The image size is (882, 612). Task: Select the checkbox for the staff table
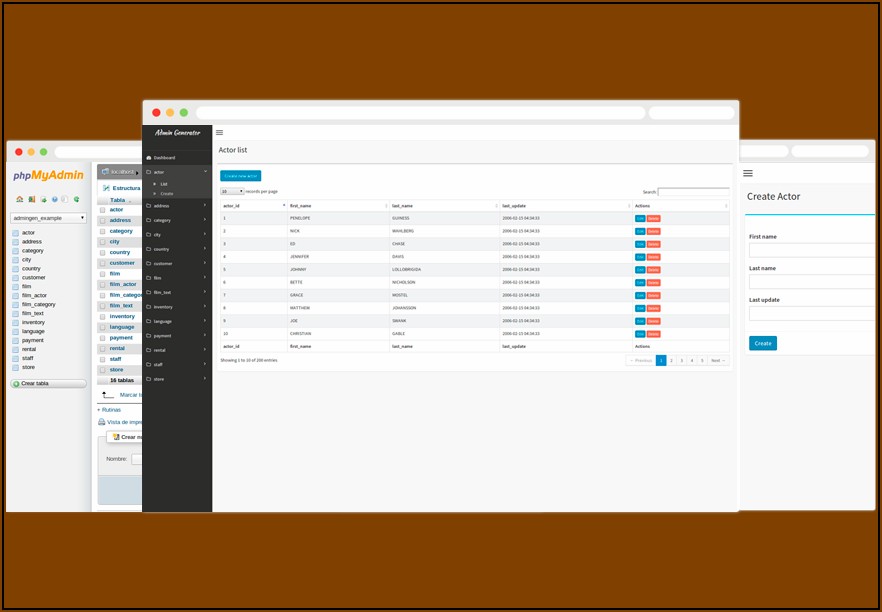coord(102,359)
